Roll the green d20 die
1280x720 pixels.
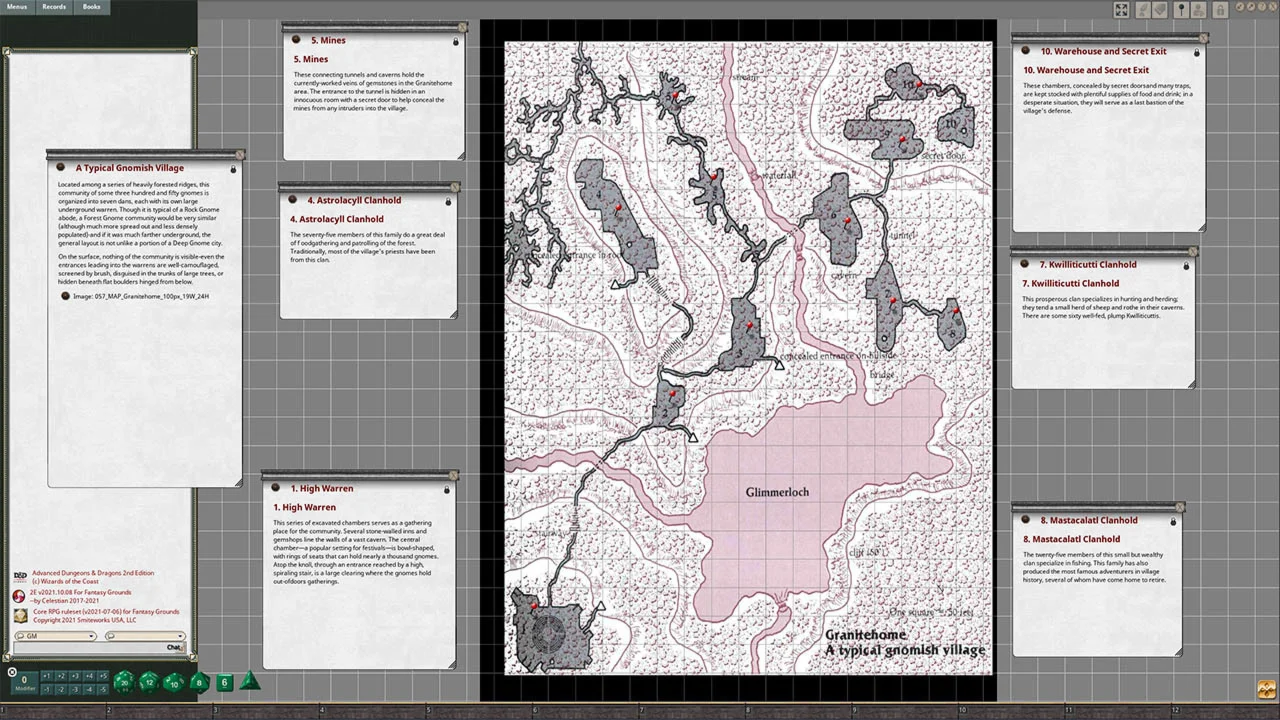pyautogui.click(x=123, y=682)
